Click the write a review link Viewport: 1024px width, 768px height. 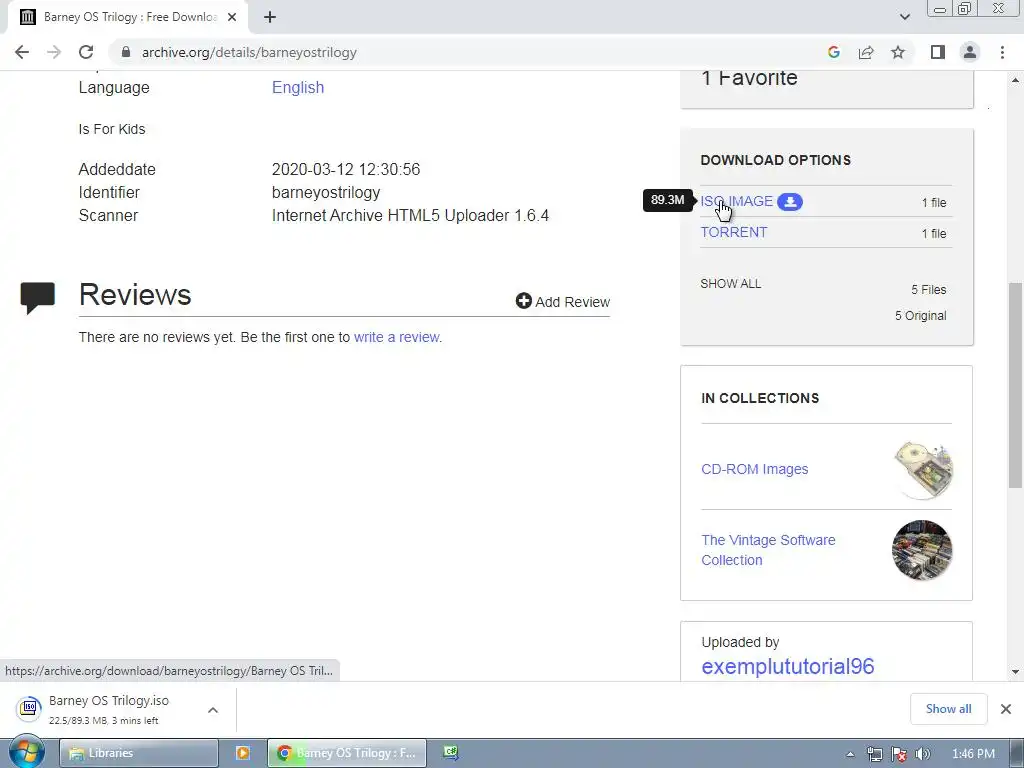[x=396, y=337]
